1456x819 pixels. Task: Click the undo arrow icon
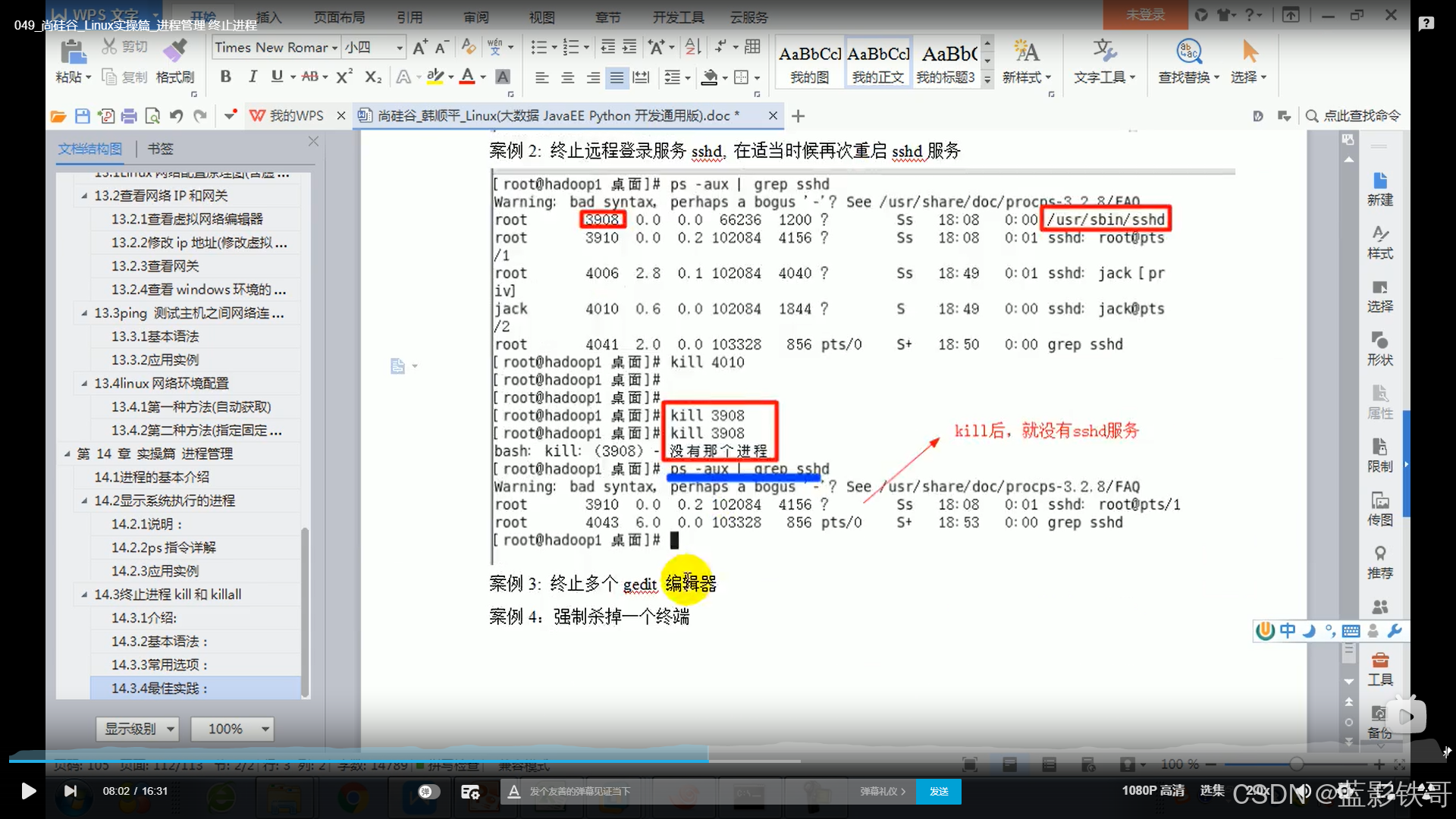[x=176, y=116]
